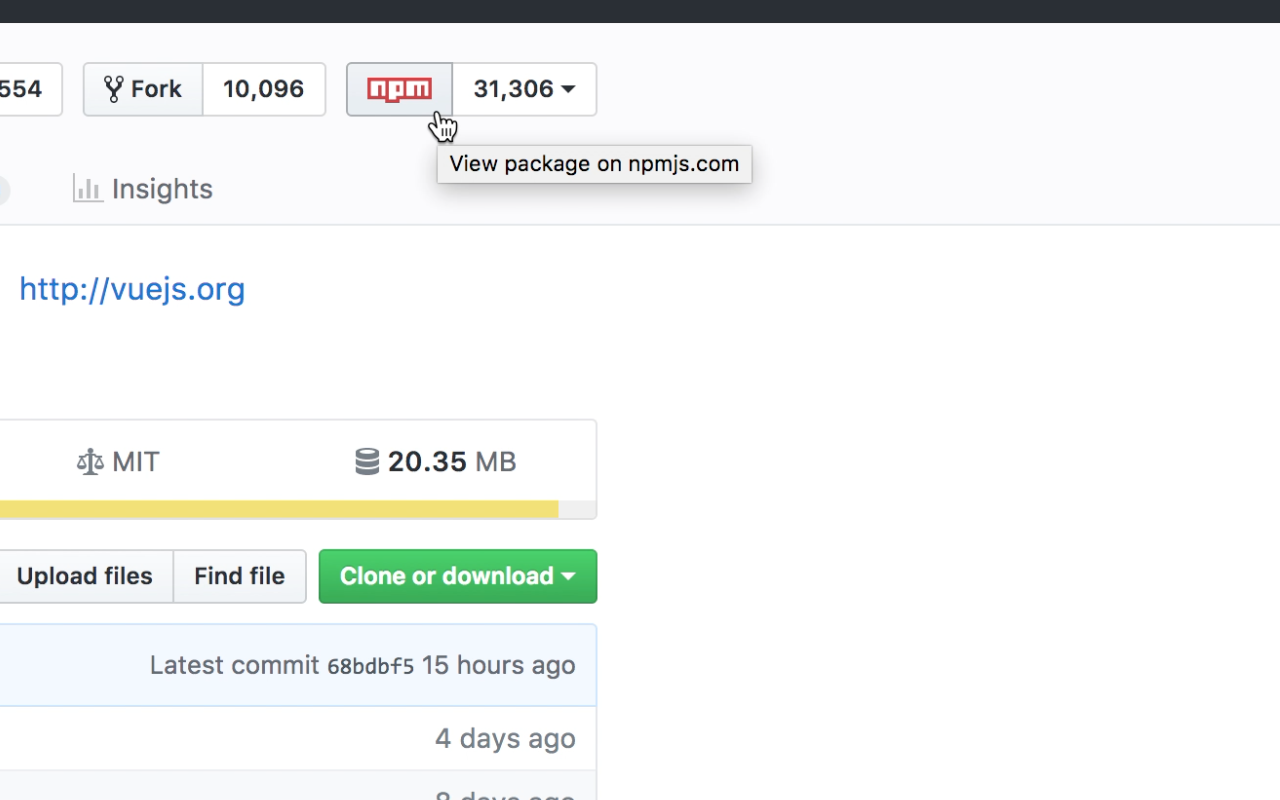Click the chevron on Clone or download button

pyautogui.click(x=569, y=576)
